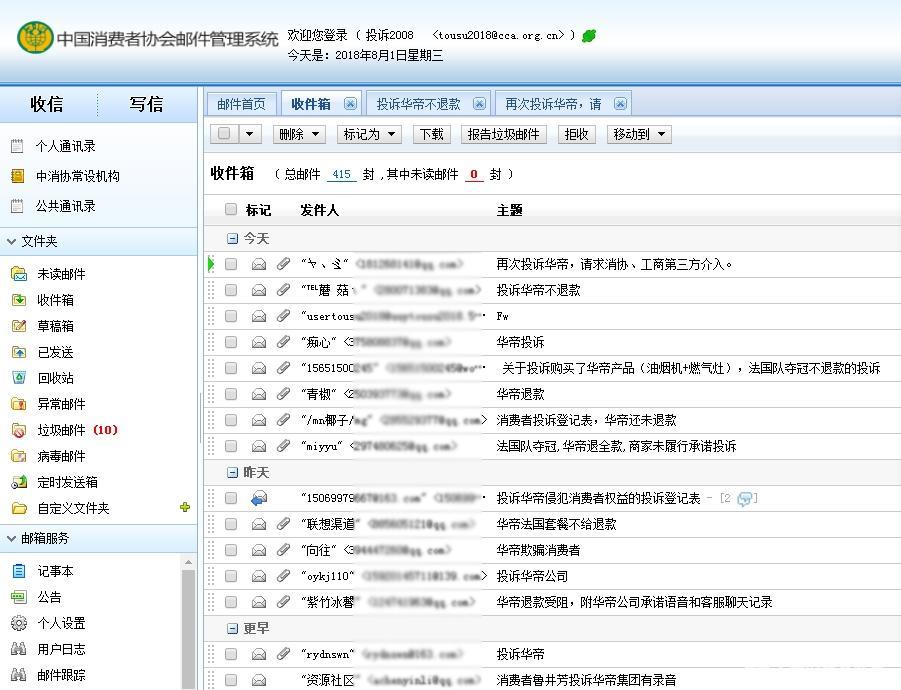
Task: Collapse the 今天 mail group
Action: [232, 239]
